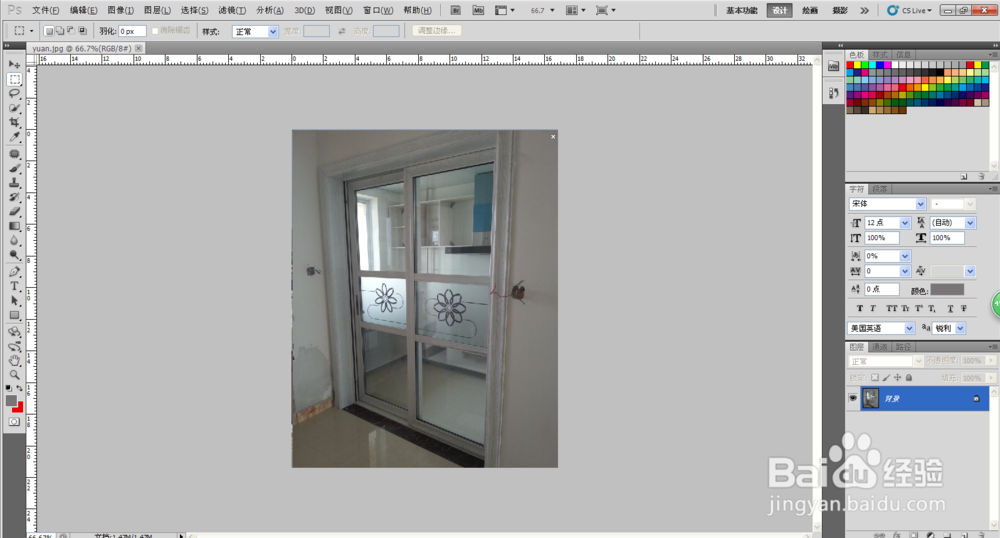Switch to the 基本功能 workspace
Viewport: 1000px width, 538px height.
click(x=742, y=10)
